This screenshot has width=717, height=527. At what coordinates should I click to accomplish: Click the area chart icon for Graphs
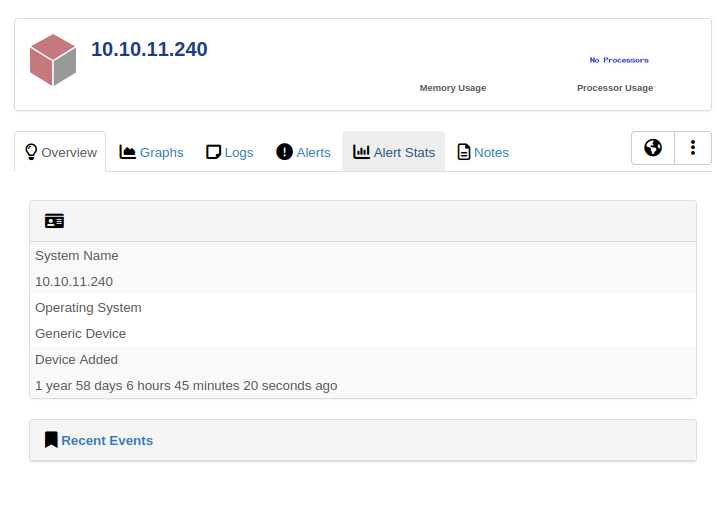(x=128, y=152)
